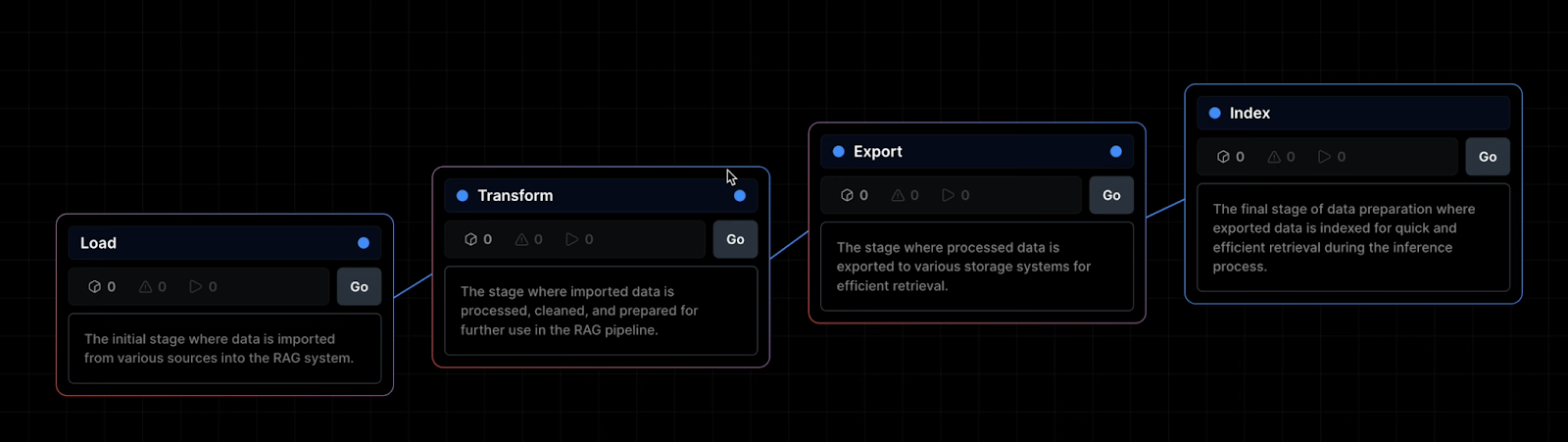Select the Transform node title
This screenshot has height=442, width=1568.
point(515,196)
